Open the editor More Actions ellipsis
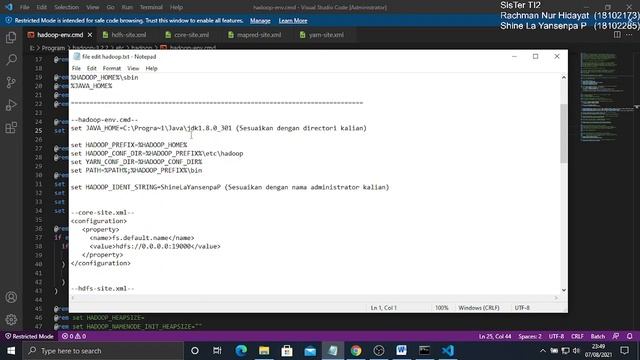Viewport: 640px width, 360px height. [x=629, y=35]
